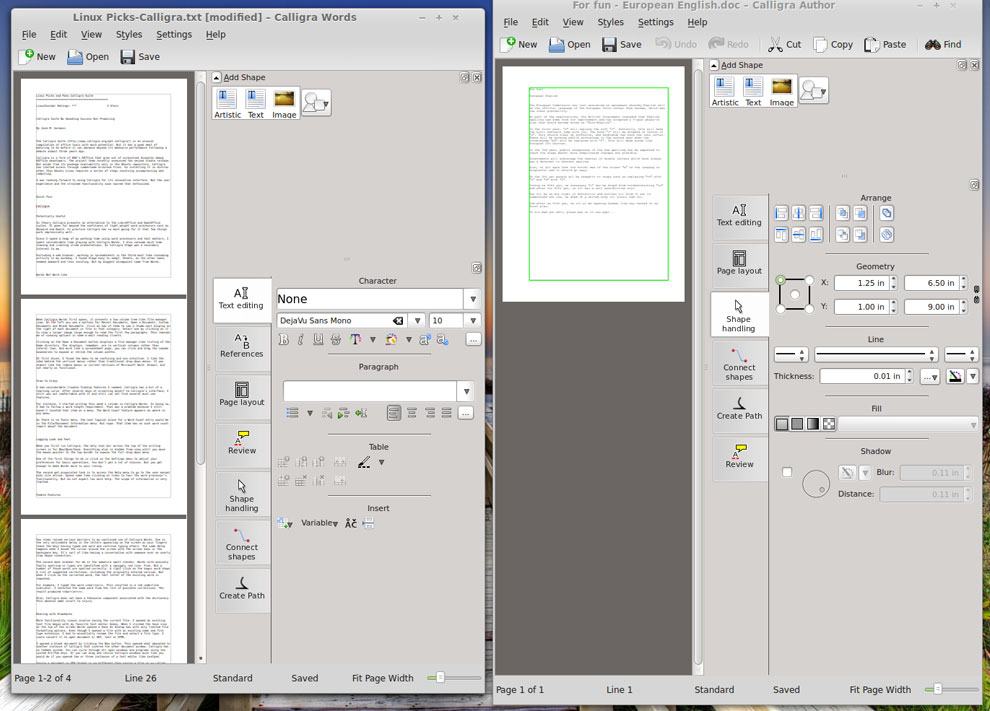Open other shapes dropdown in Author Add Shape
This screenshot has height=711, width=990.
click(813, 91)
